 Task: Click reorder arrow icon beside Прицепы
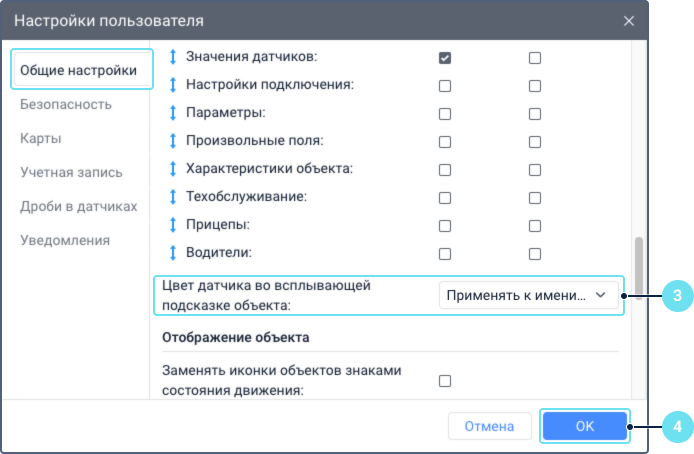(x=172, y=225)
